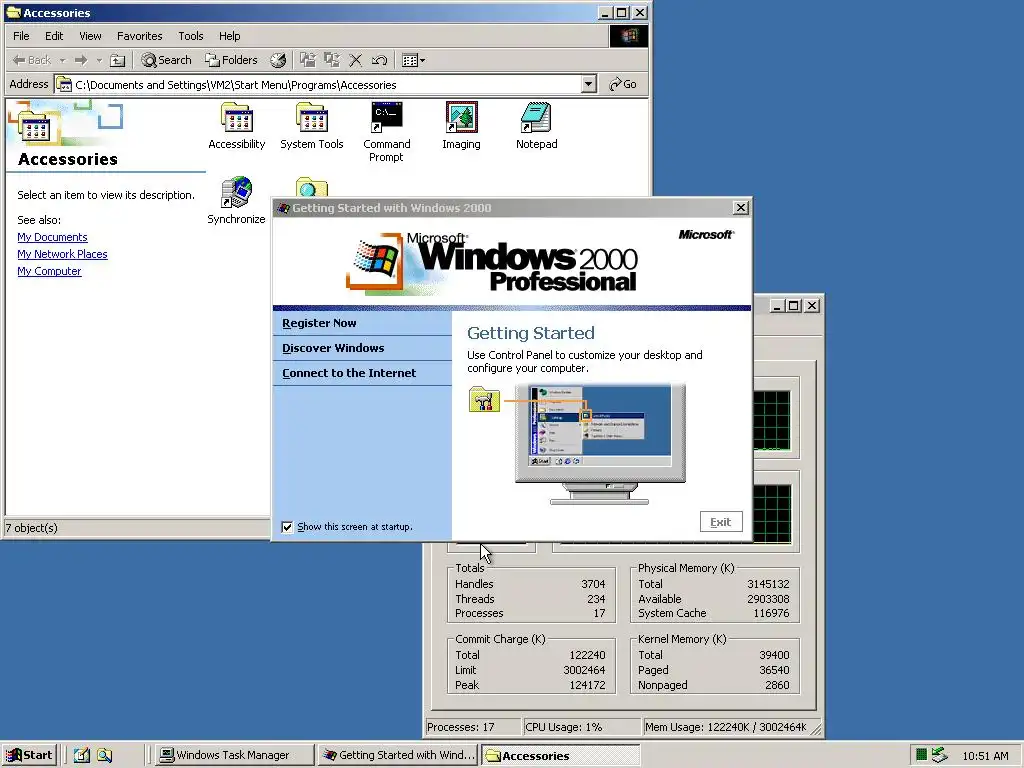Open the Edit menu

click(x=54, y=36)
